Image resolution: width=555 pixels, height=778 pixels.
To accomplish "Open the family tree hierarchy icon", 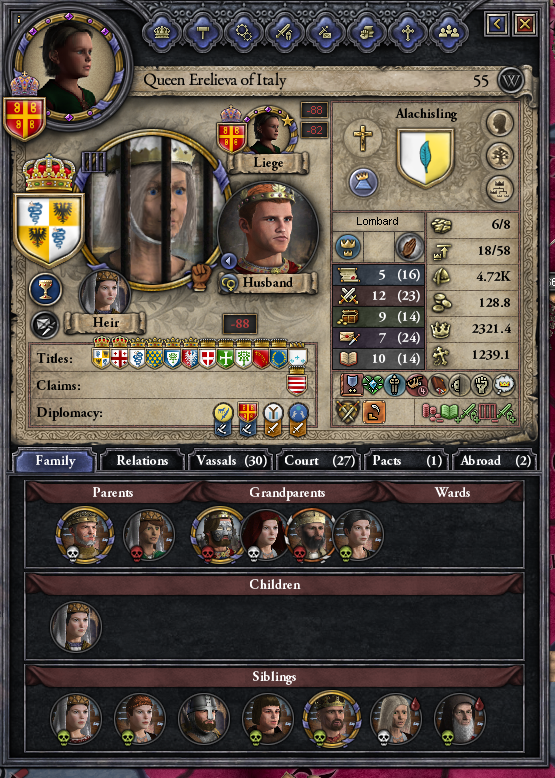I will pyautogui.click(x=499, y=189).
